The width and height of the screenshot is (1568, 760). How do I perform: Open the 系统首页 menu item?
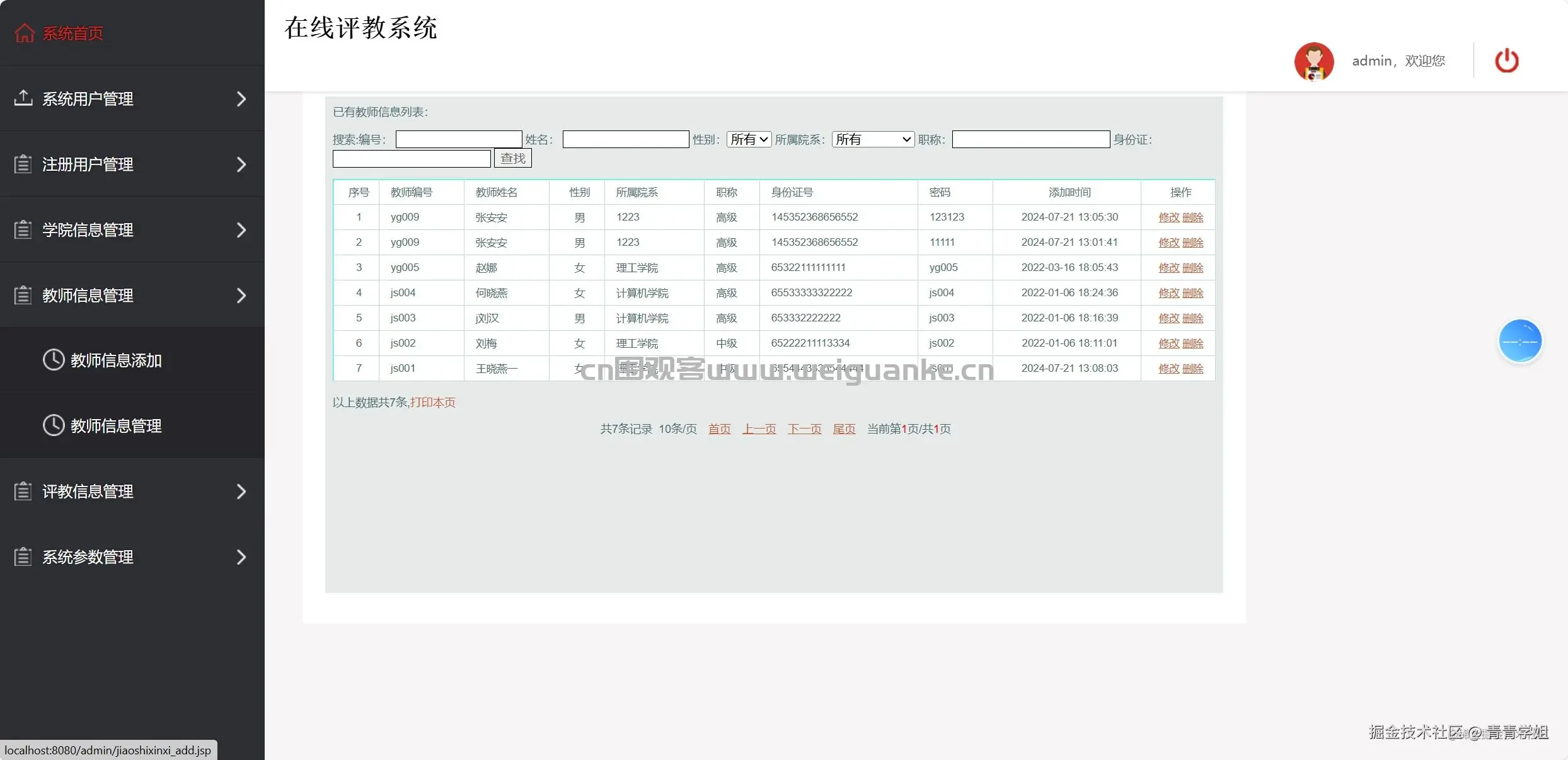pos(72,33)
